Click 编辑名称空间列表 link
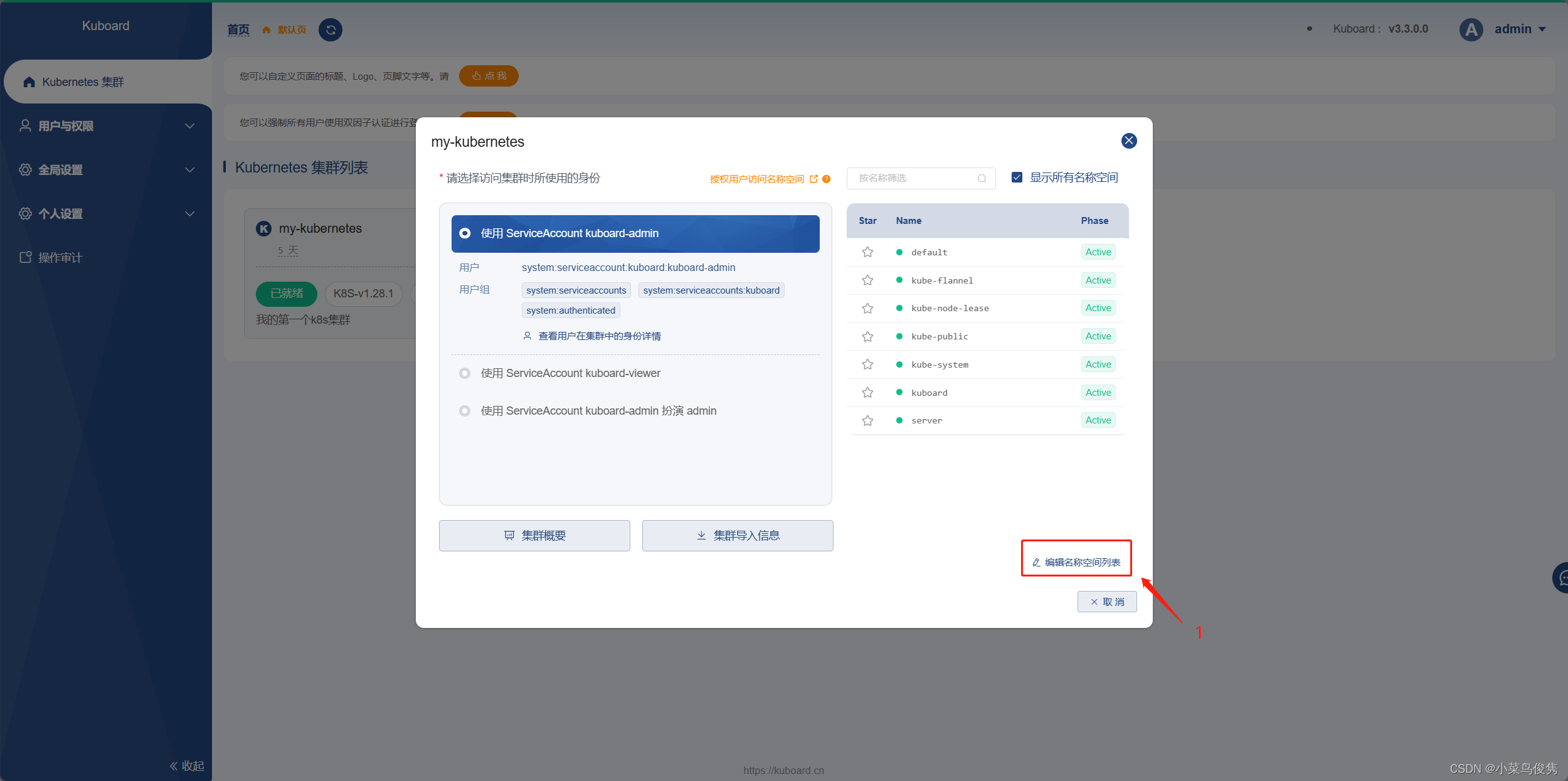Viewport: 1568px width, 781px height. pyautogui.click(x=1076, y=562)
